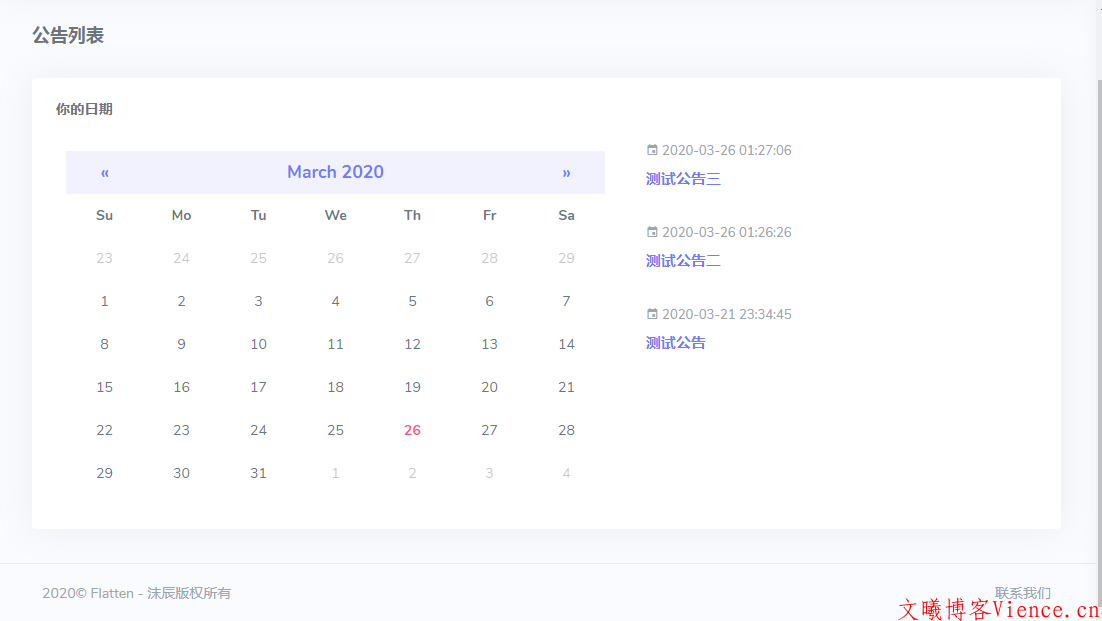Click the page vertical scrollbar
Image resolution: width=1102 pixels, height=621 pixels.
(x=1096, y=300)
